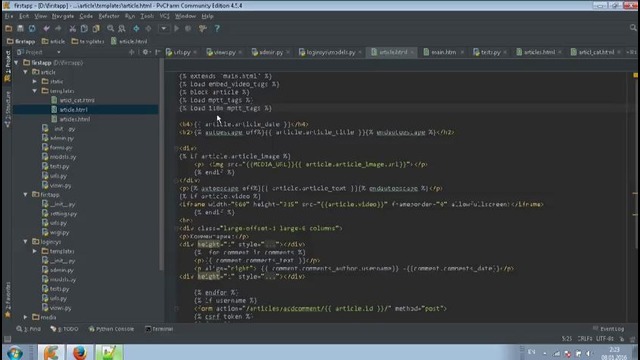Click the Find magnifier icon

click(x=110, y=29)
